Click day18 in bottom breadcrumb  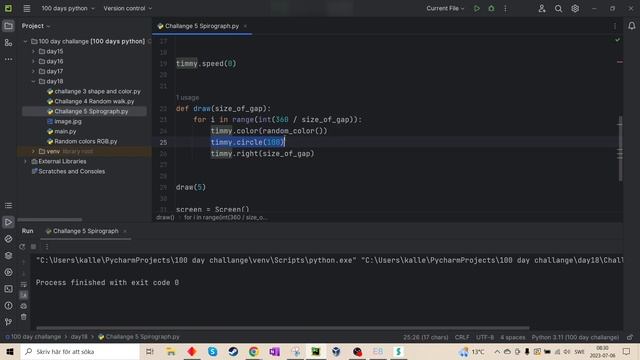click(x=79, y=337)
